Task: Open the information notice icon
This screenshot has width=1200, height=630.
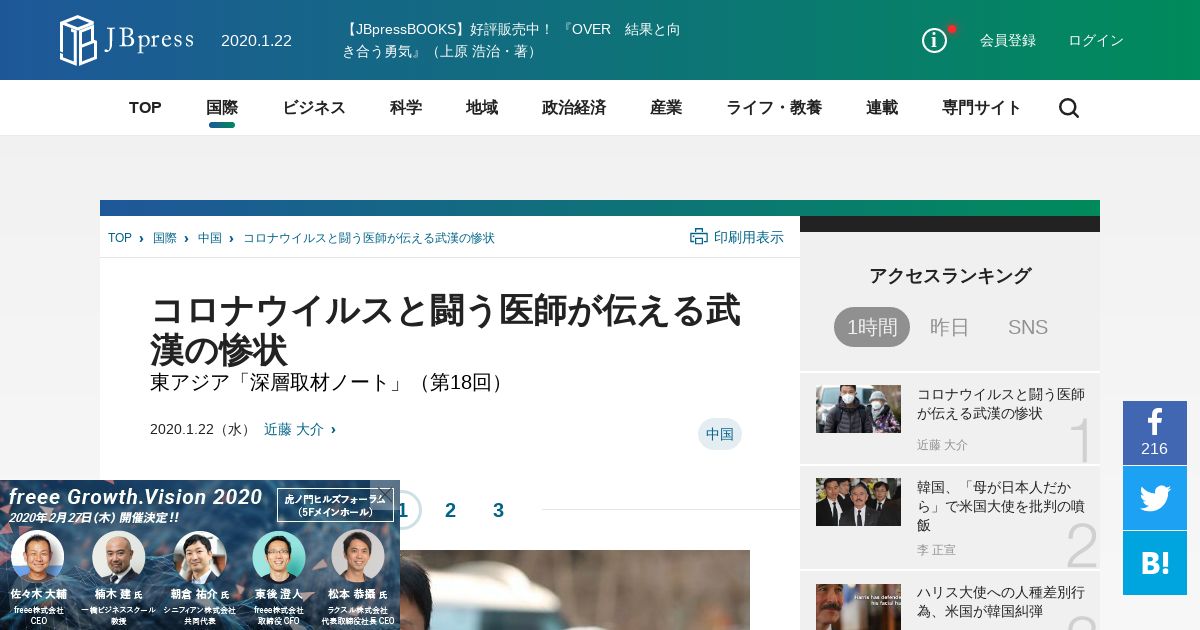Action: coord(934,40)
